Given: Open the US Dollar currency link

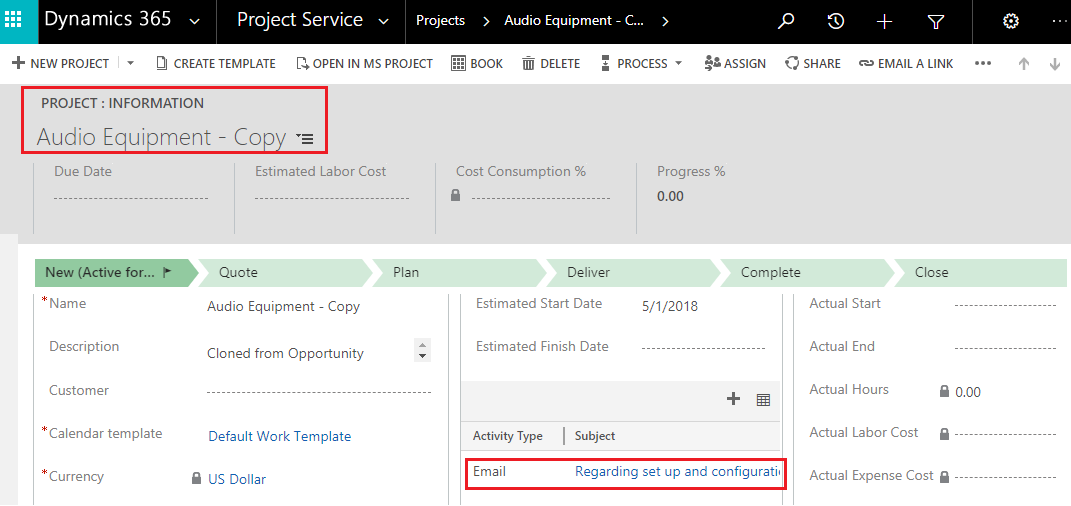Looking at the screenshot, I should point(237,479).
